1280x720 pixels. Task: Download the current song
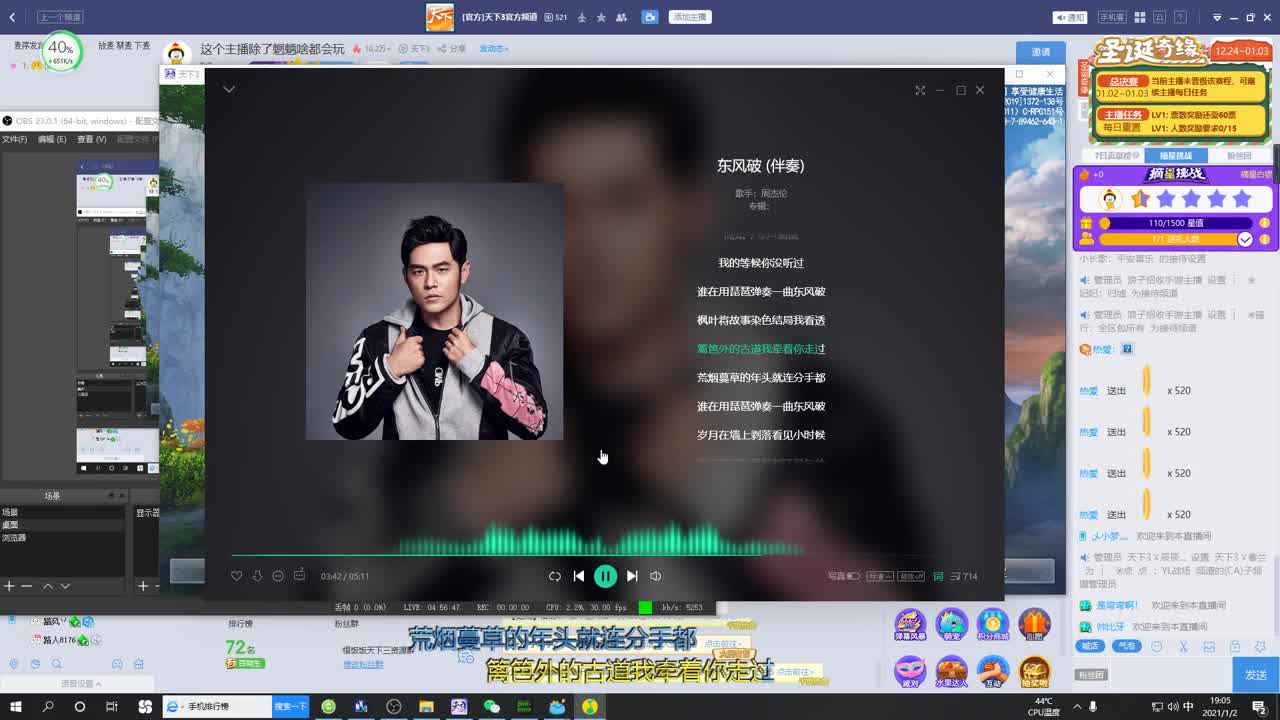[257, 576]
